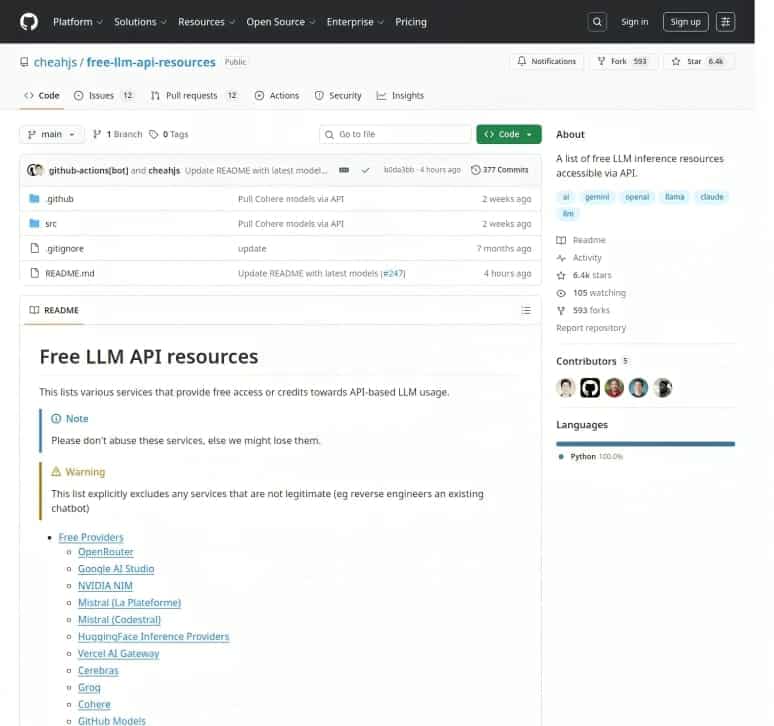Star the repository

tap(697, 61)
